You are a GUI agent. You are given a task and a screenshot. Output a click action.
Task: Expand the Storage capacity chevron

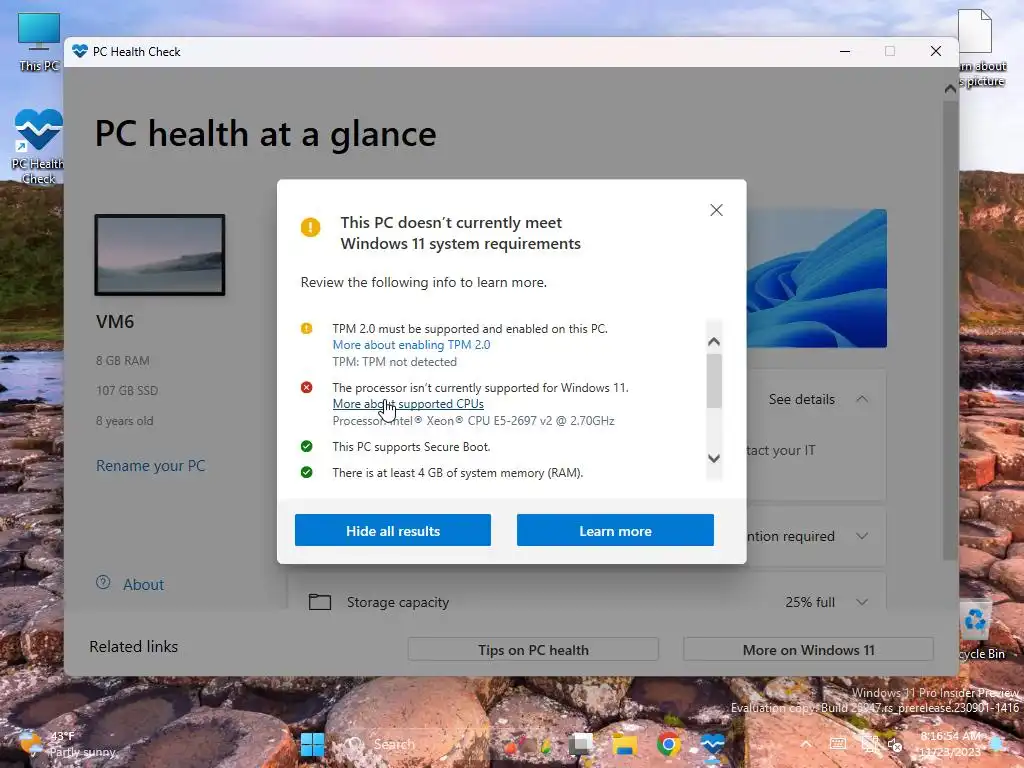[x=862, y=602]
